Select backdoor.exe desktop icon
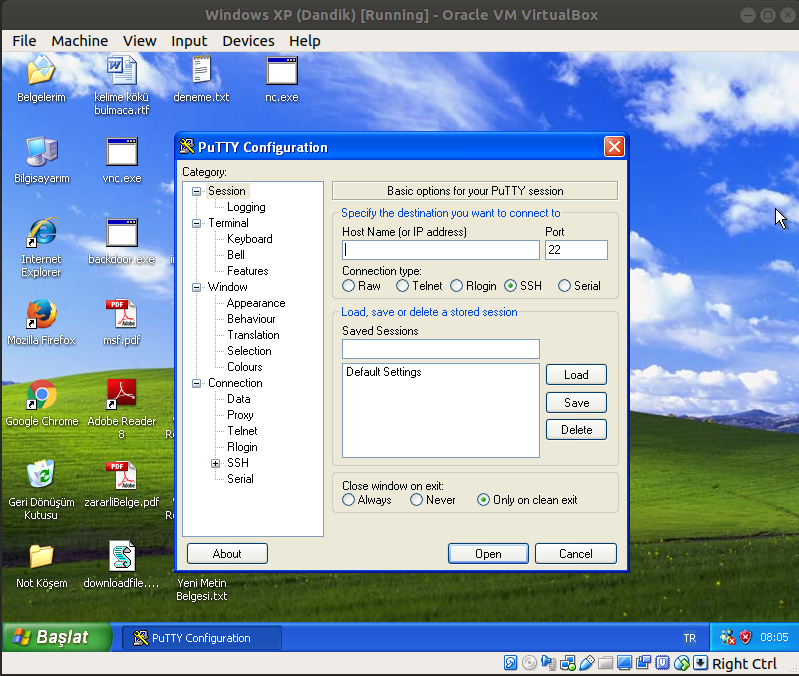Viewport: 799px width, 676px height. tap(122, 232)
